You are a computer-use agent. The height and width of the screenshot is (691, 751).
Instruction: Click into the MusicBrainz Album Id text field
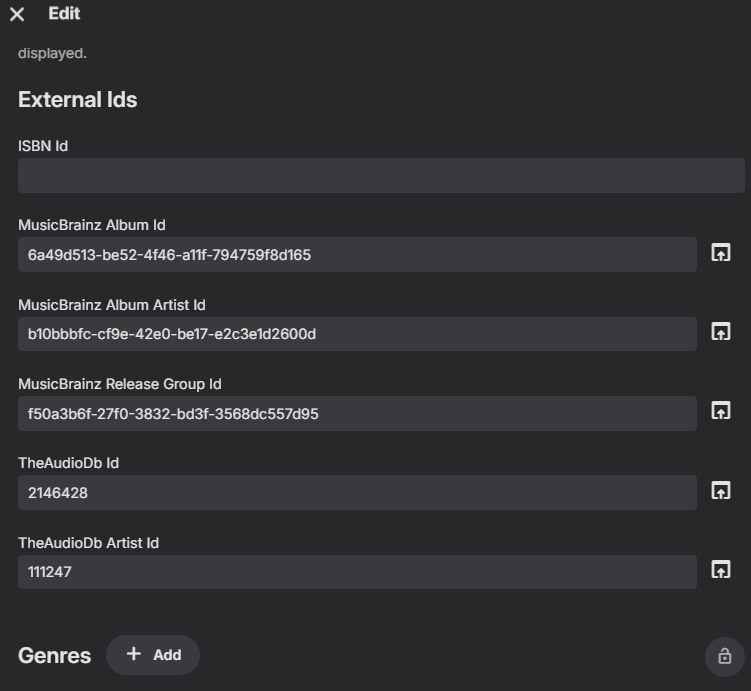coord(357,255)
